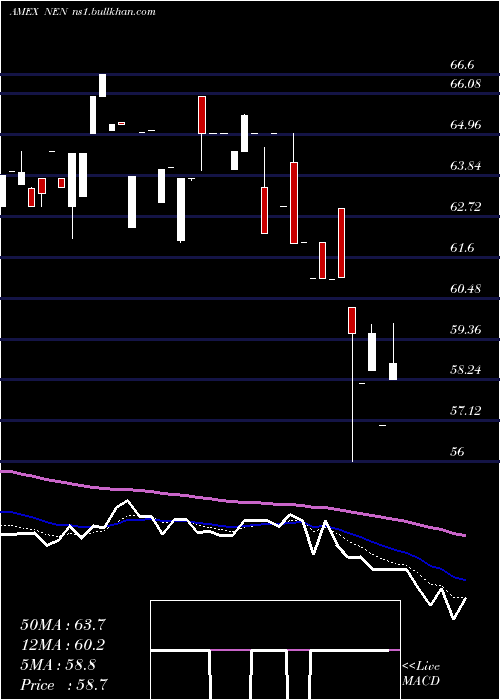Click the 66.6 price axis label

pyautogui.click(x=462, y=65)
